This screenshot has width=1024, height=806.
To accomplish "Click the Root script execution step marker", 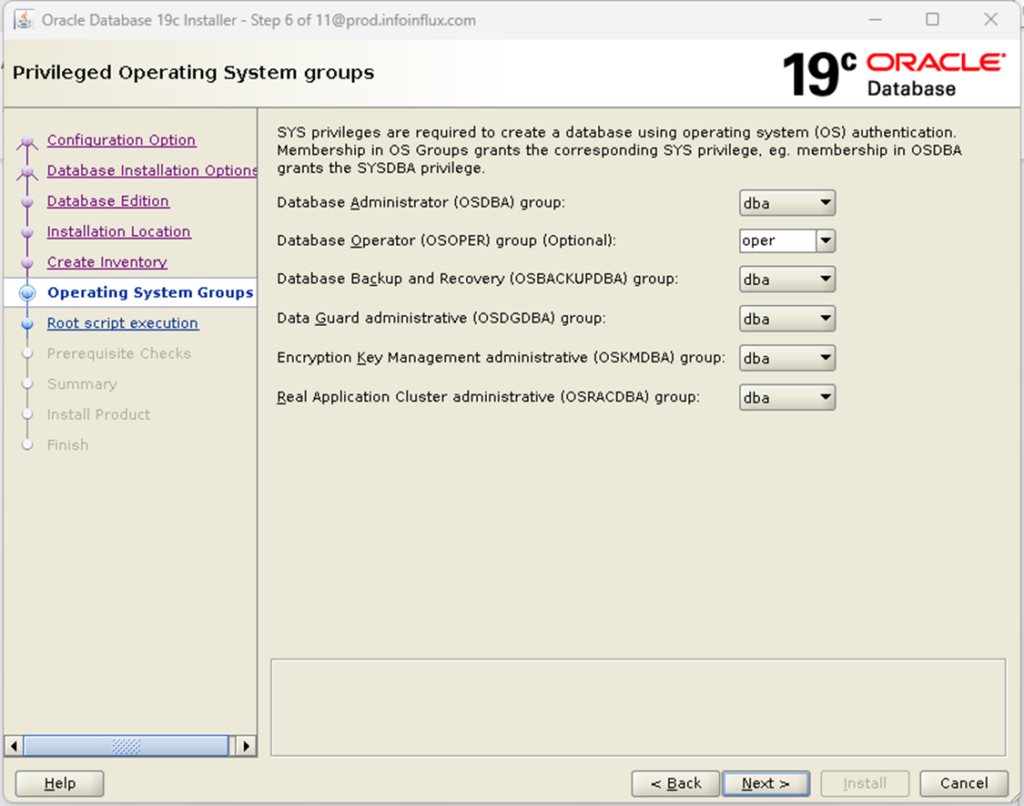I will coord(29,323).
